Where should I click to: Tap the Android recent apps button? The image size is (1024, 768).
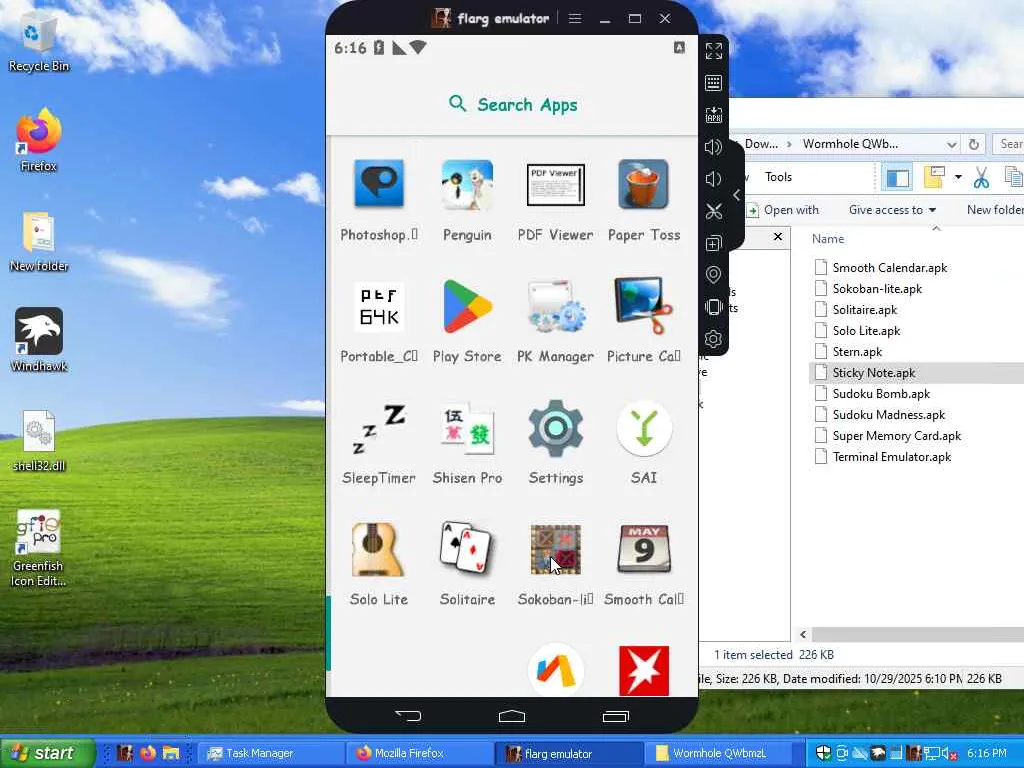pyautogui.click(x=615, y=716)
